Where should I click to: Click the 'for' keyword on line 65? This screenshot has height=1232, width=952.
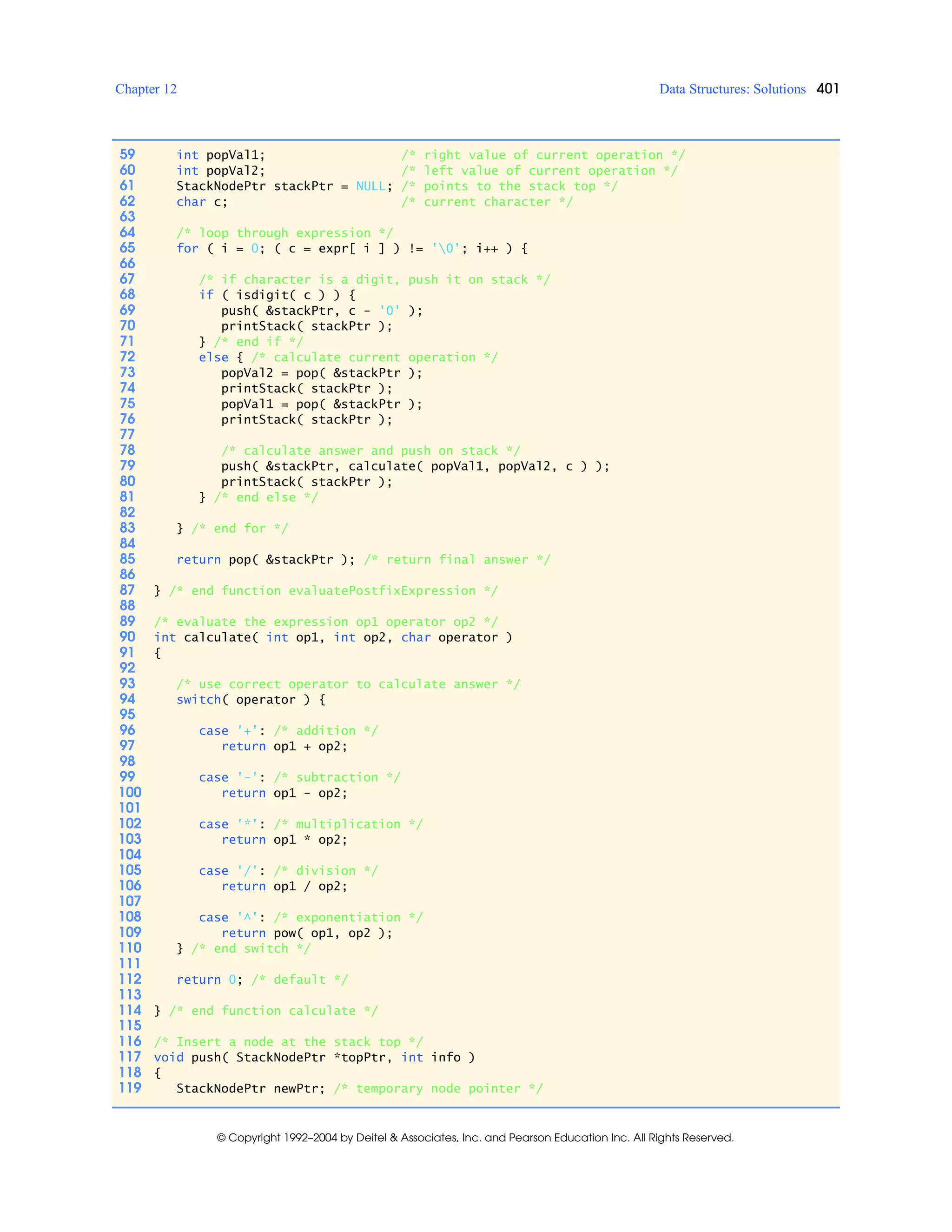click(187, 248)
